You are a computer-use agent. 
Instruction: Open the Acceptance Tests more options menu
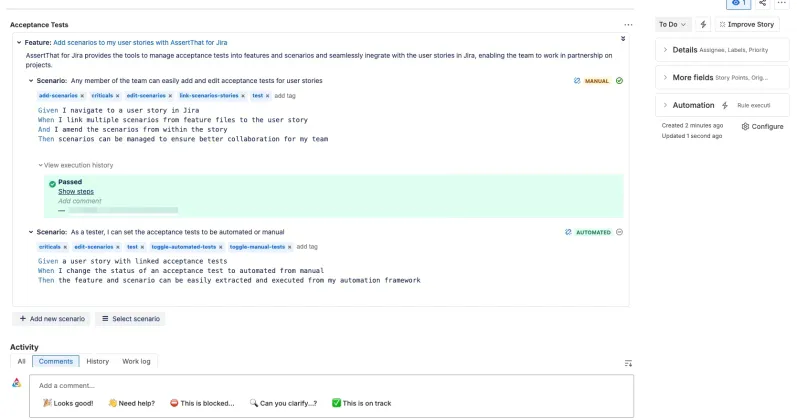[628, 24]
